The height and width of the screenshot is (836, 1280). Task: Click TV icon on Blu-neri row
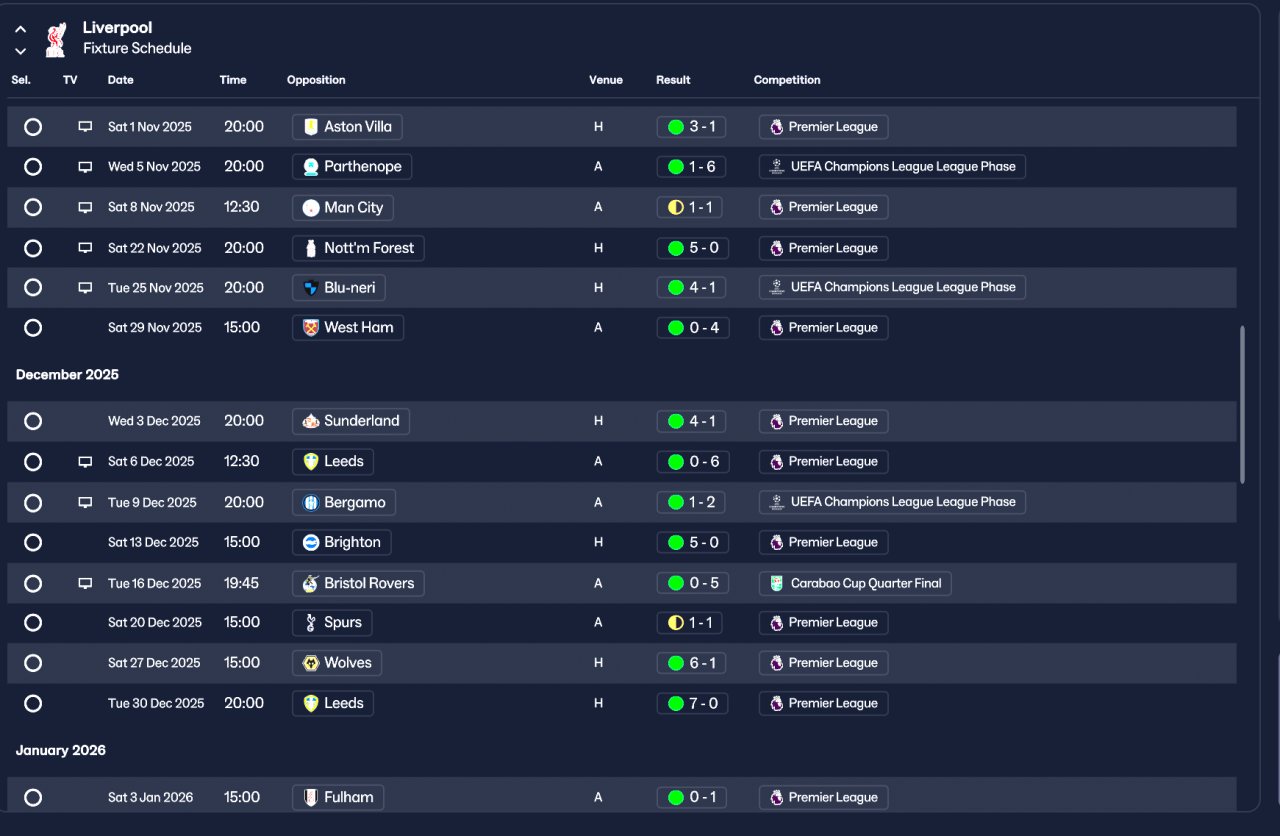[x=85, y=288]
